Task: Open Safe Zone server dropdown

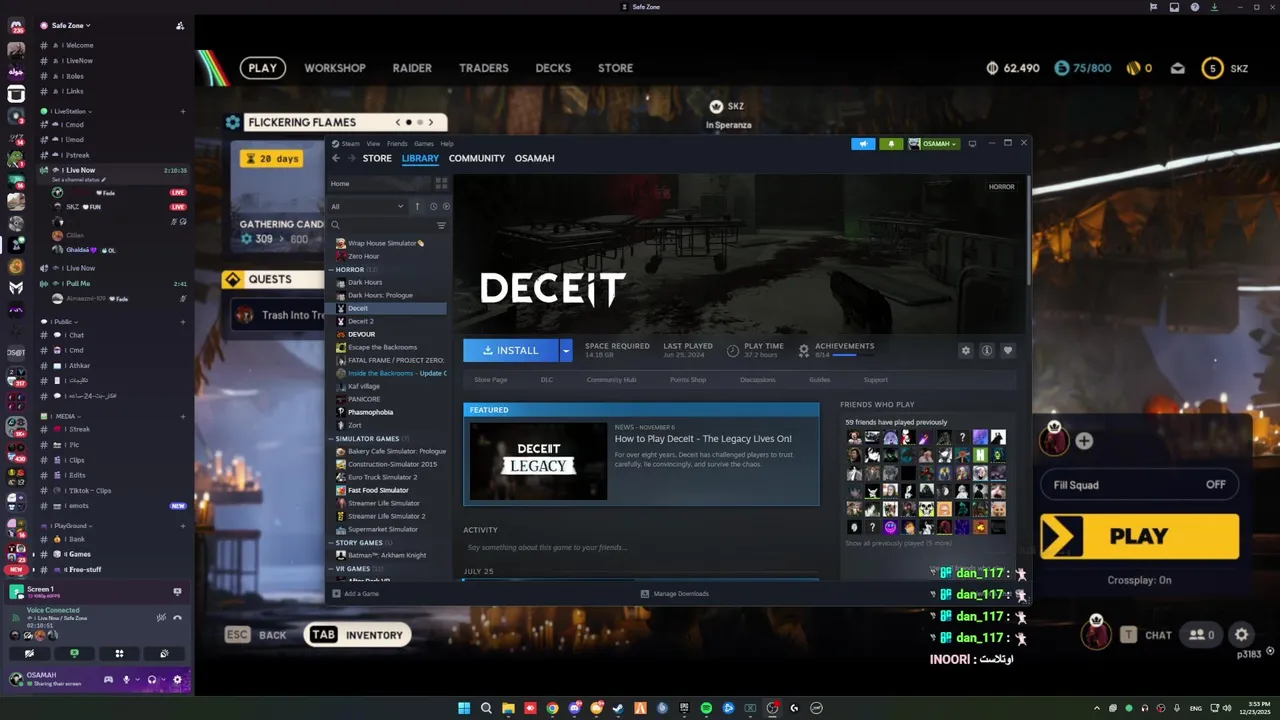Action: (x=71, y=26)
